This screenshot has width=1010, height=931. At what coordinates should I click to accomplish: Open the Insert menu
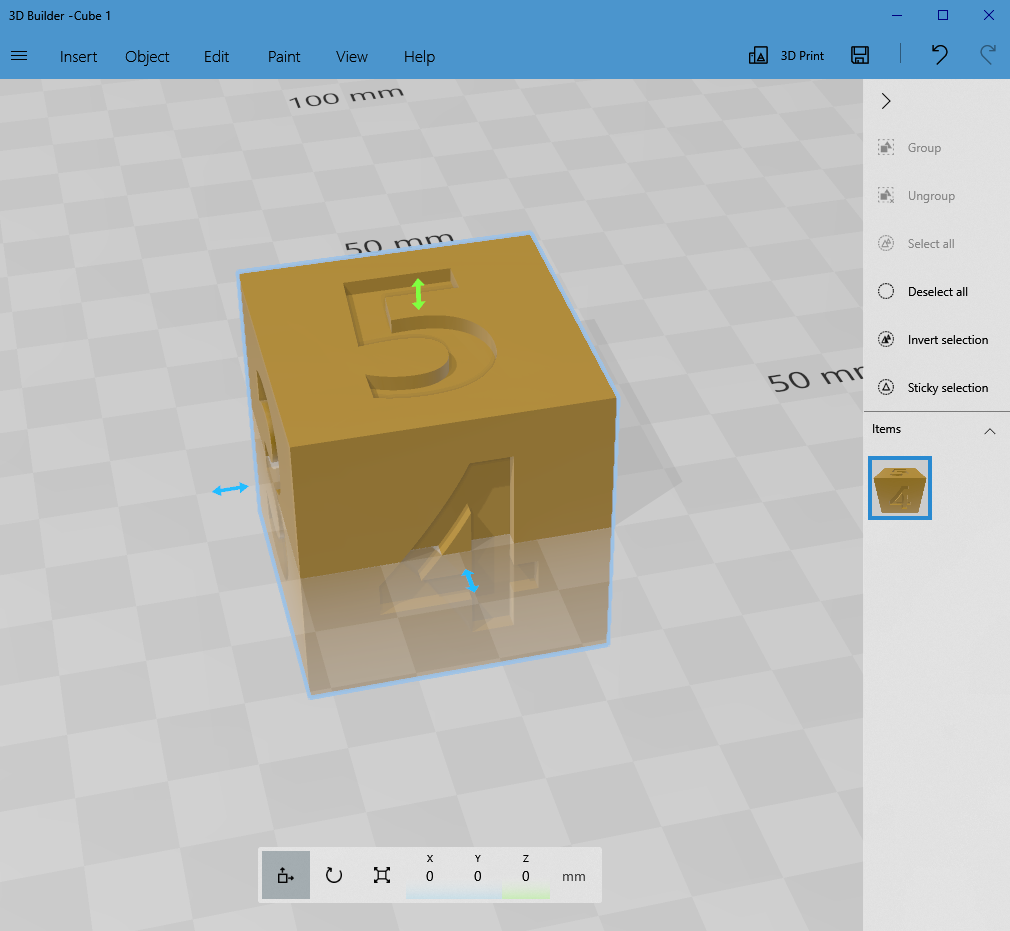point(78,57)
